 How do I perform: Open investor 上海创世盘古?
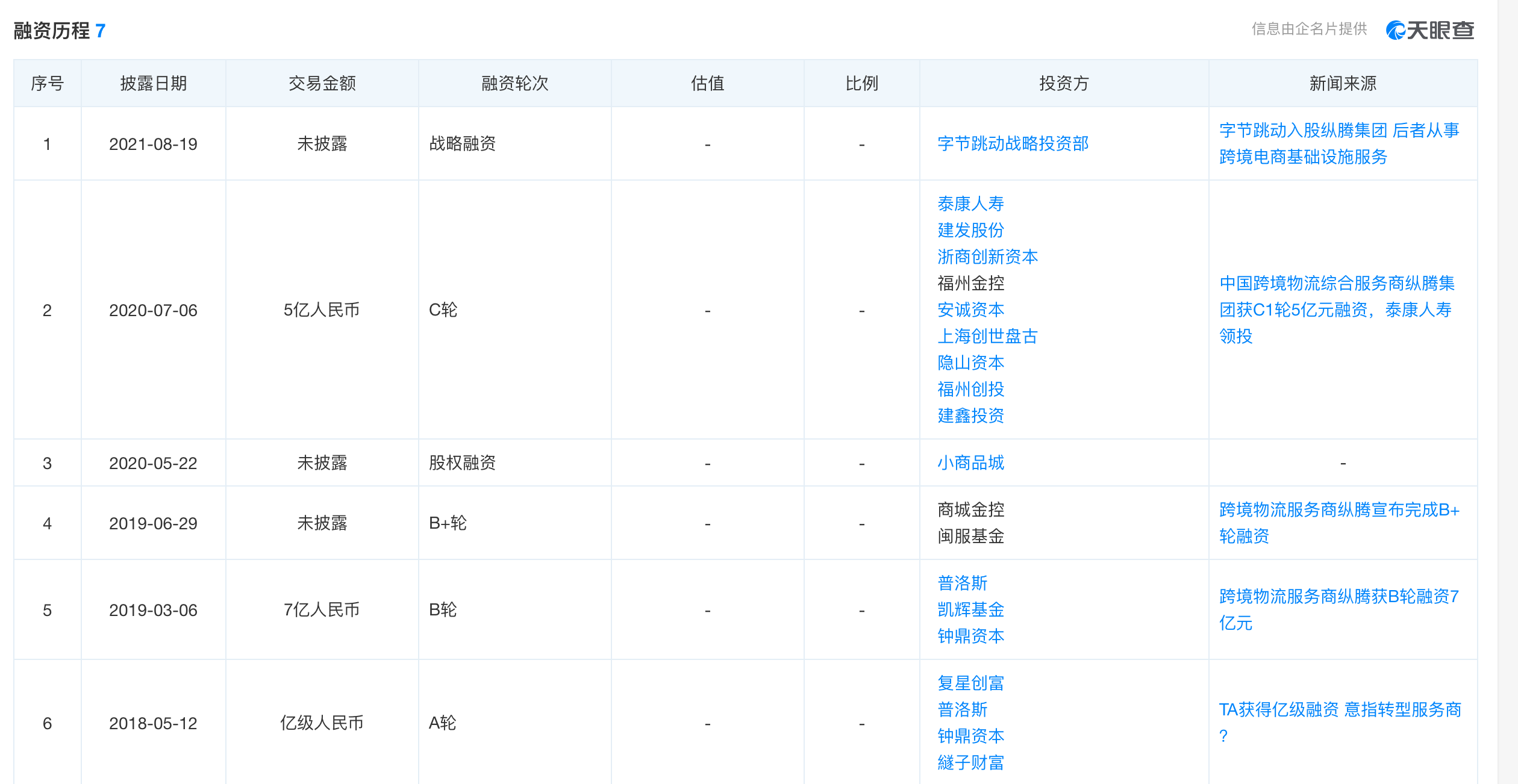988,336
